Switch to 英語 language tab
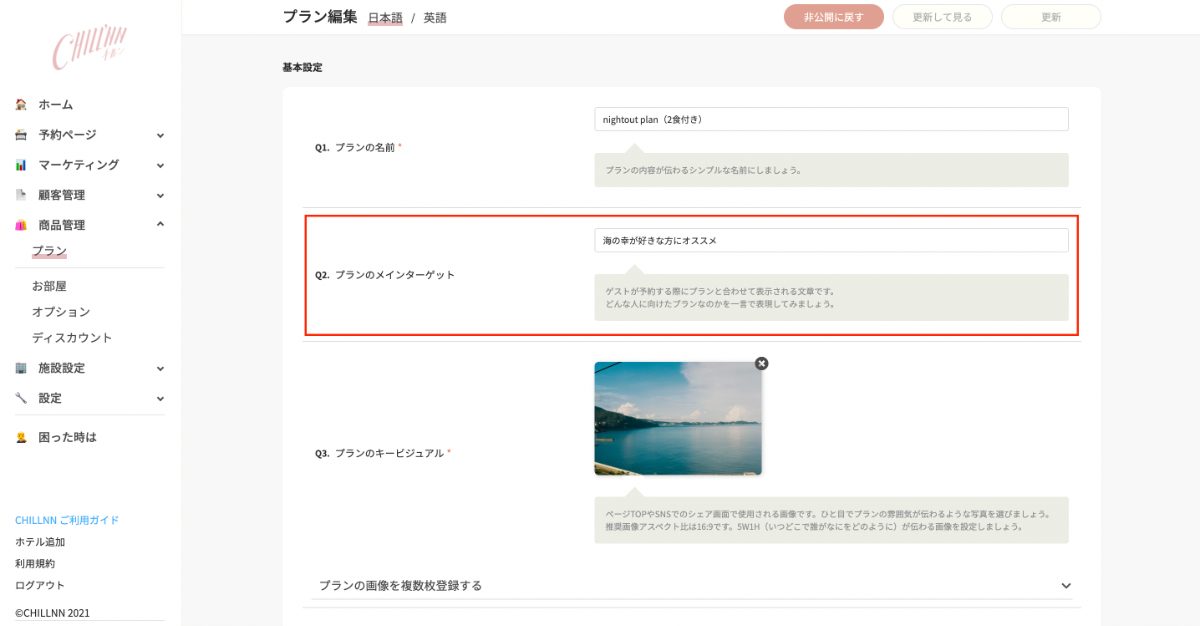Image resolution: width=1200 pixels, height=626 pixels. pos(435,18)
